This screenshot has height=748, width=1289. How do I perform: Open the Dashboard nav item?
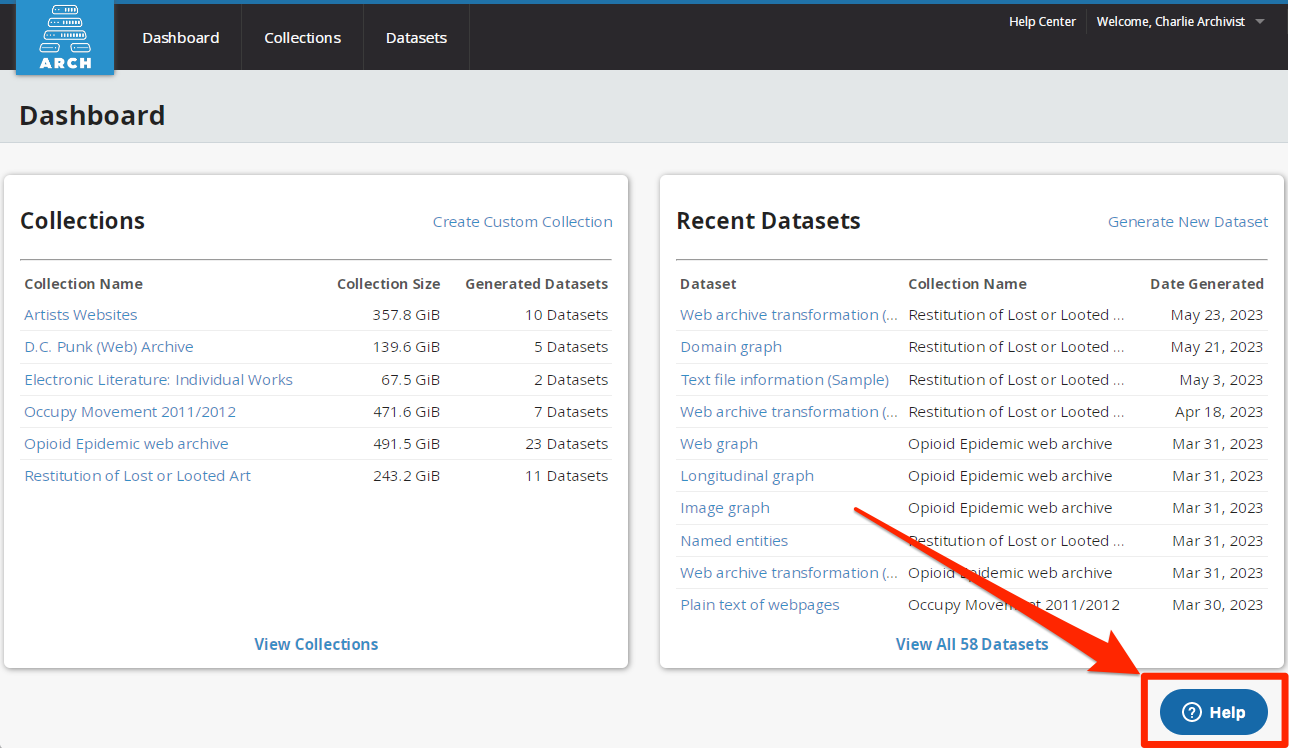pos(181,38)
